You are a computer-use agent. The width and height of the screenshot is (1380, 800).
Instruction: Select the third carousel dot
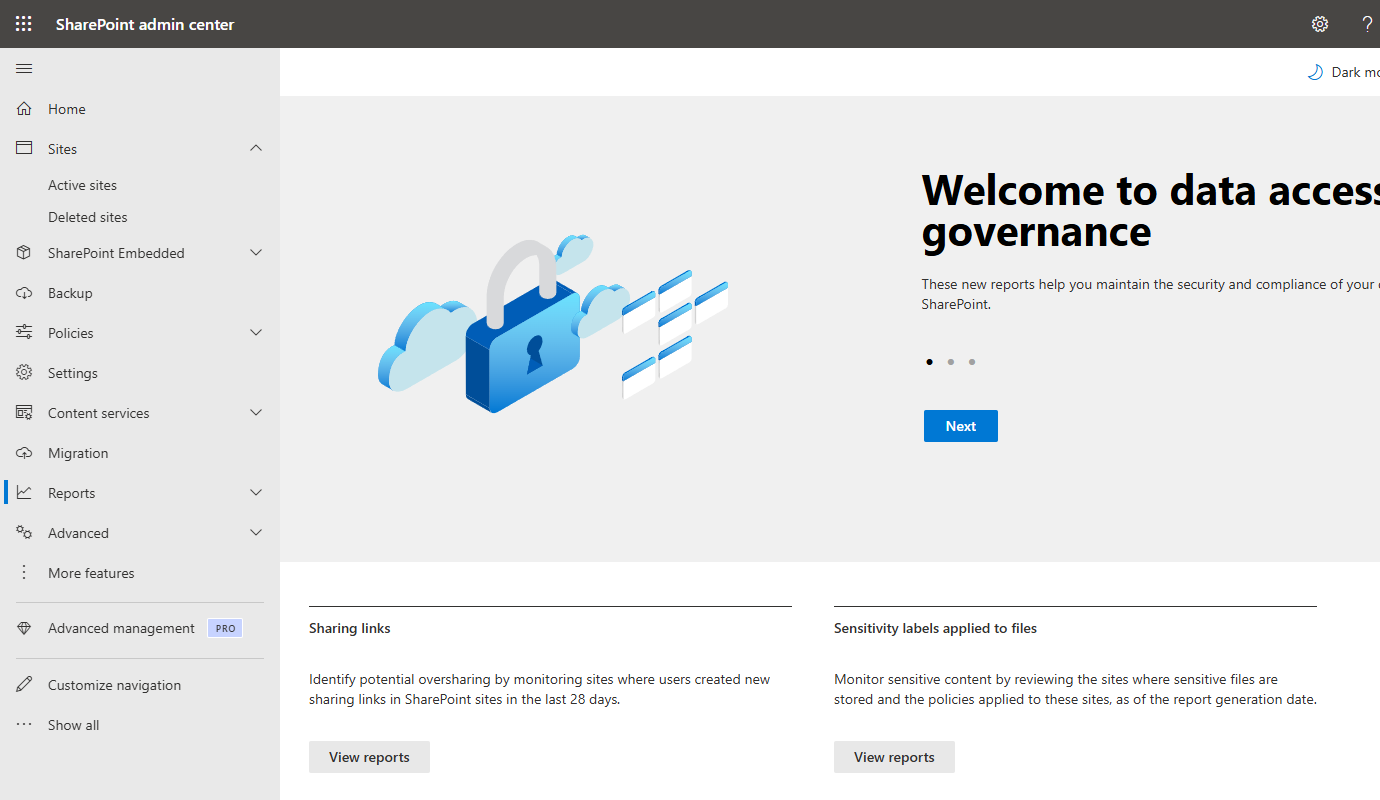972,362
